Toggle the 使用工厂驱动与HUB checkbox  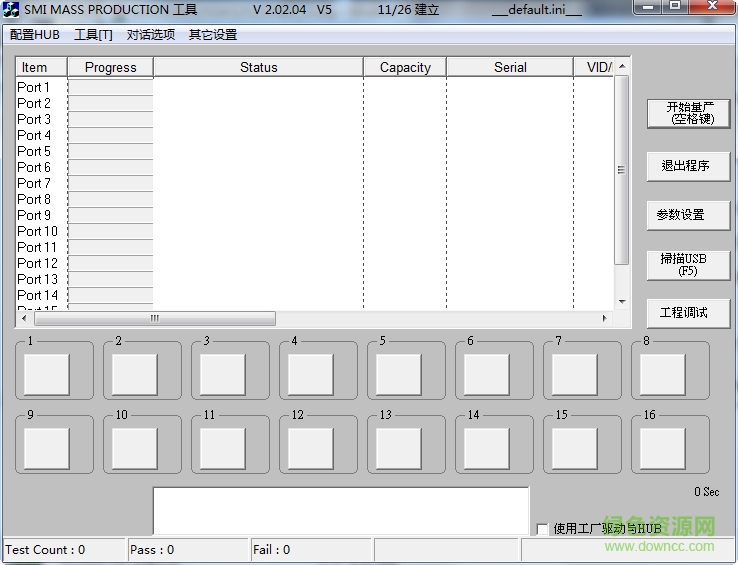[x=542, y=529]
